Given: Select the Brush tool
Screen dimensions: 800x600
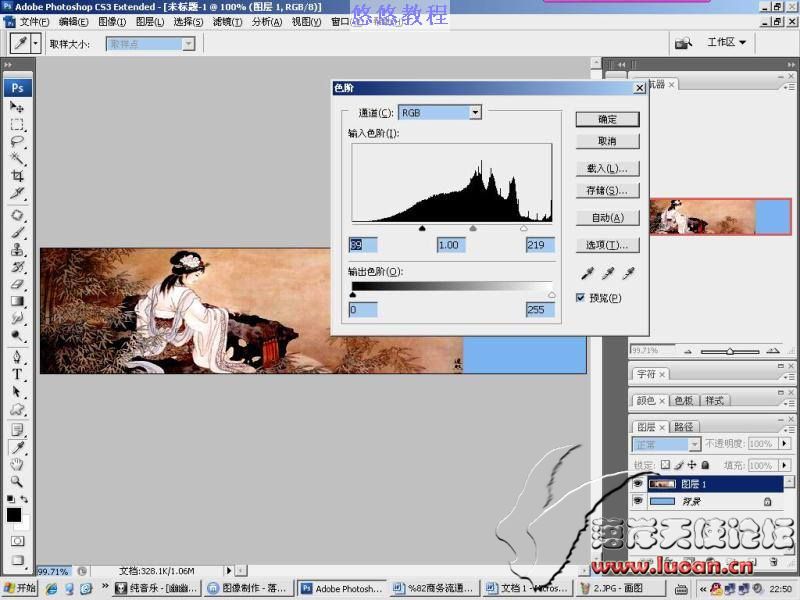Looking at the screenshot, I should coord(17,232).
